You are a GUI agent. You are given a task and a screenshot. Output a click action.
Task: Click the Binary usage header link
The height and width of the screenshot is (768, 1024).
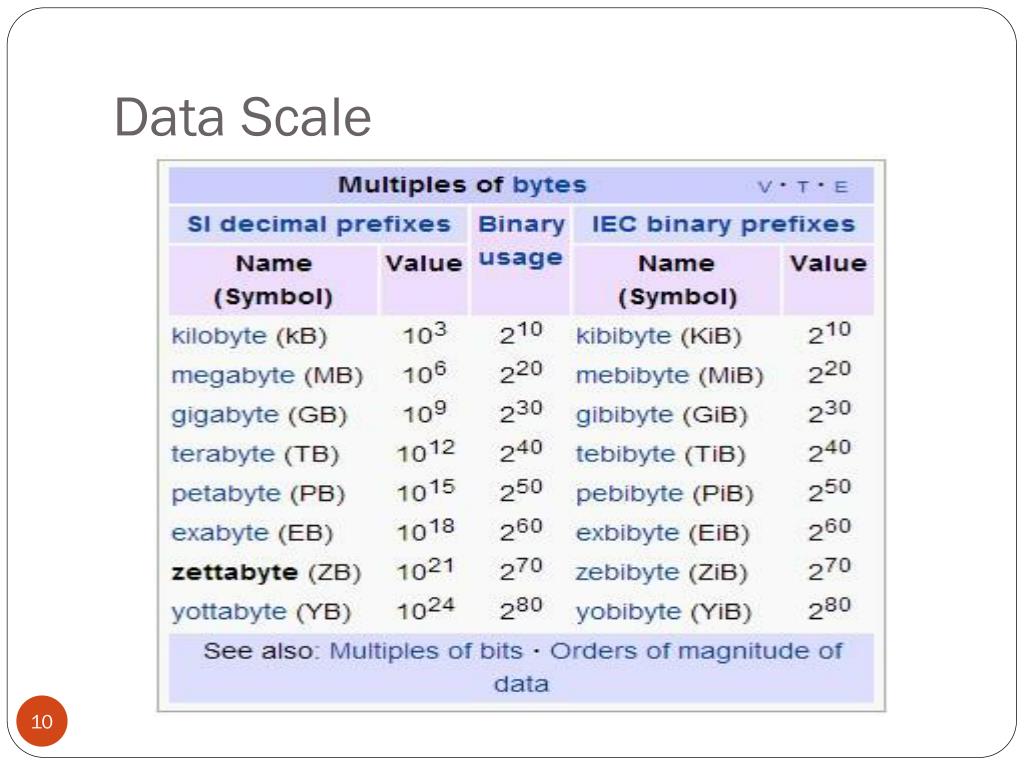coord(520,241)
